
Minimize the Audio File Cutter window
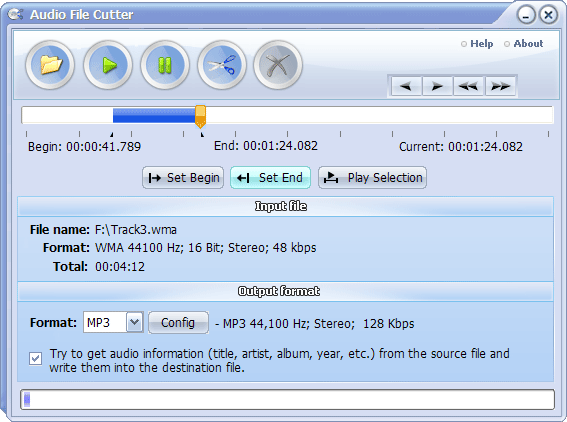point(526,15)
